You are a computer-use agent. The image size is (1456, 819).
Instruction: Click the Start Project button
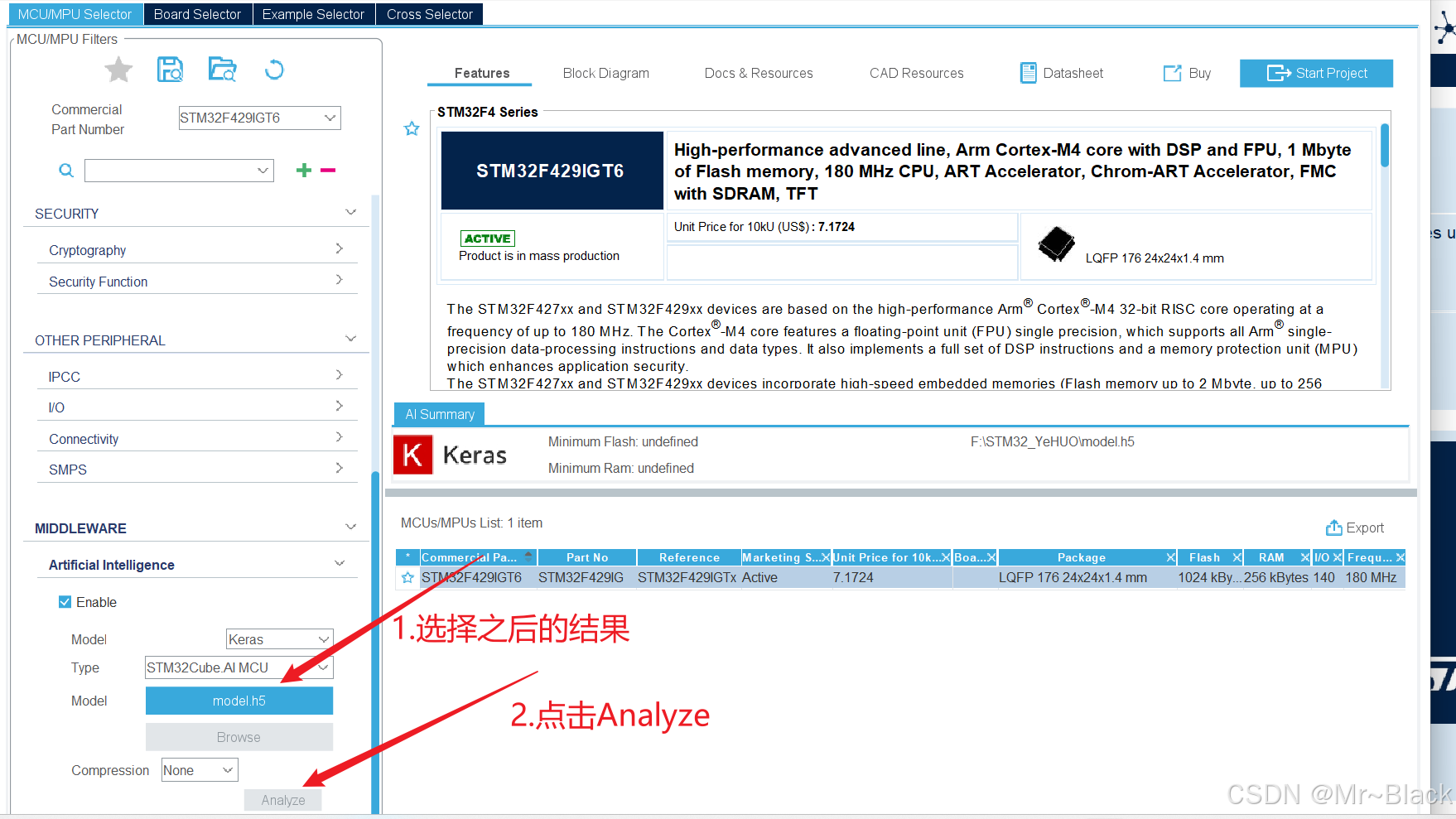pos(1316,73)
